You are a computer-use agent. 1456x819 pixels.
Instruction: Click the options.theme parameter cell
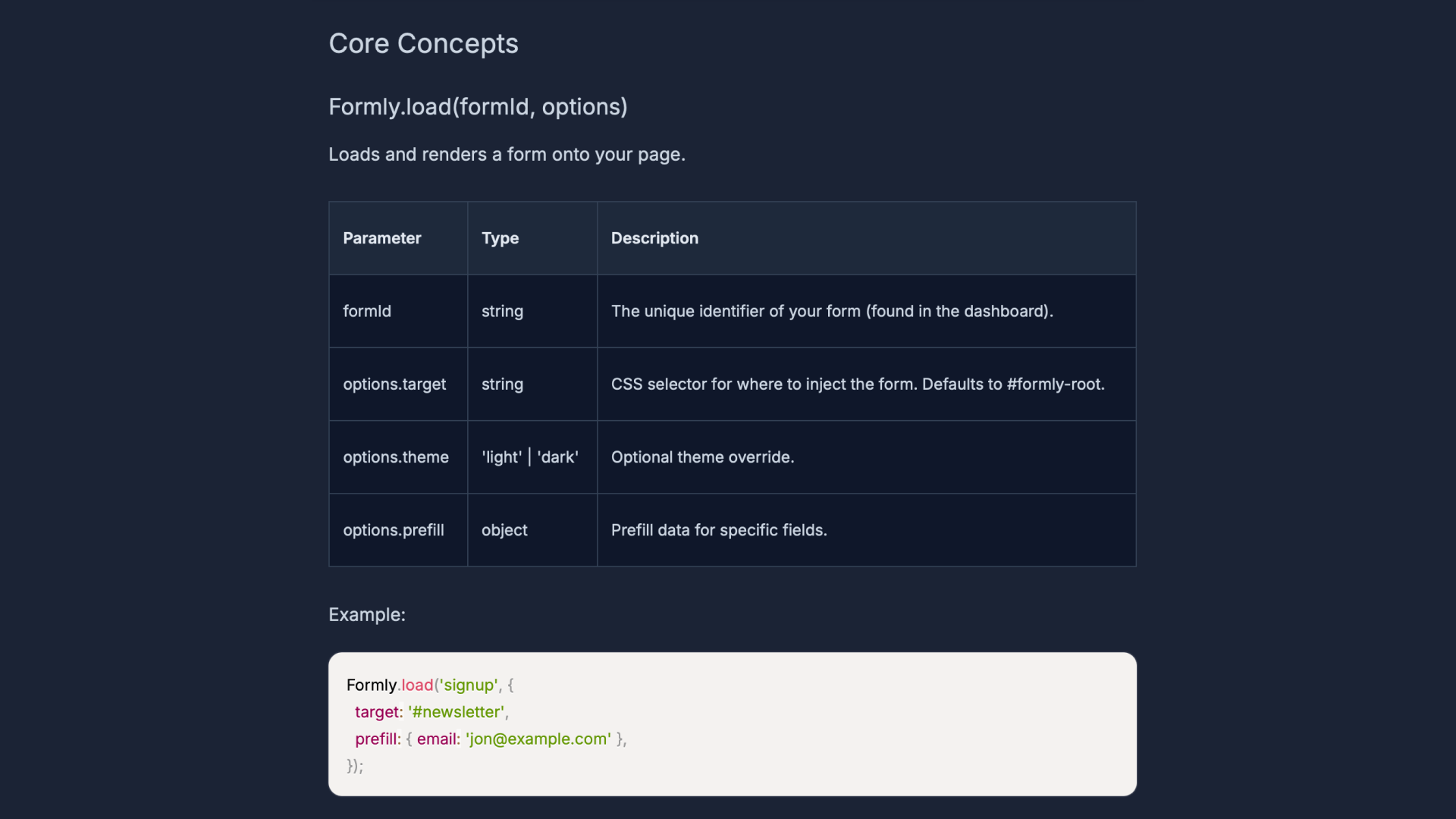coord(396,457)
